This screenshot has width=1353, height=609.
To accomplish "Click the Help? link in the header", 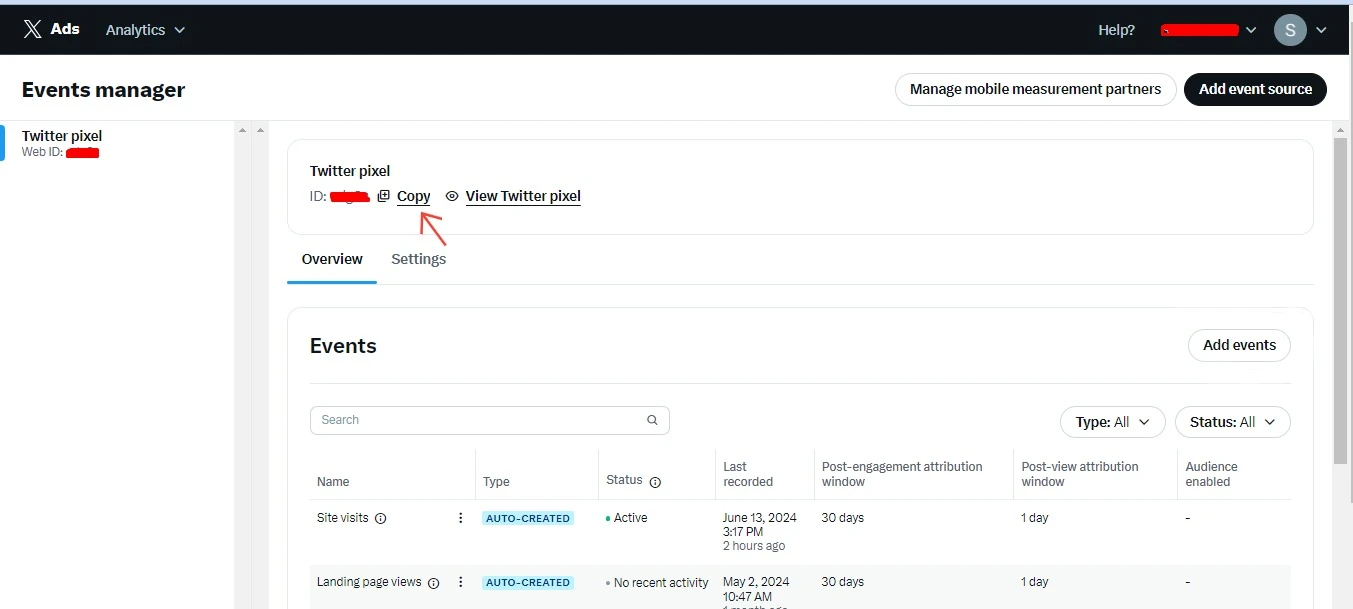I will [1116, 30].
